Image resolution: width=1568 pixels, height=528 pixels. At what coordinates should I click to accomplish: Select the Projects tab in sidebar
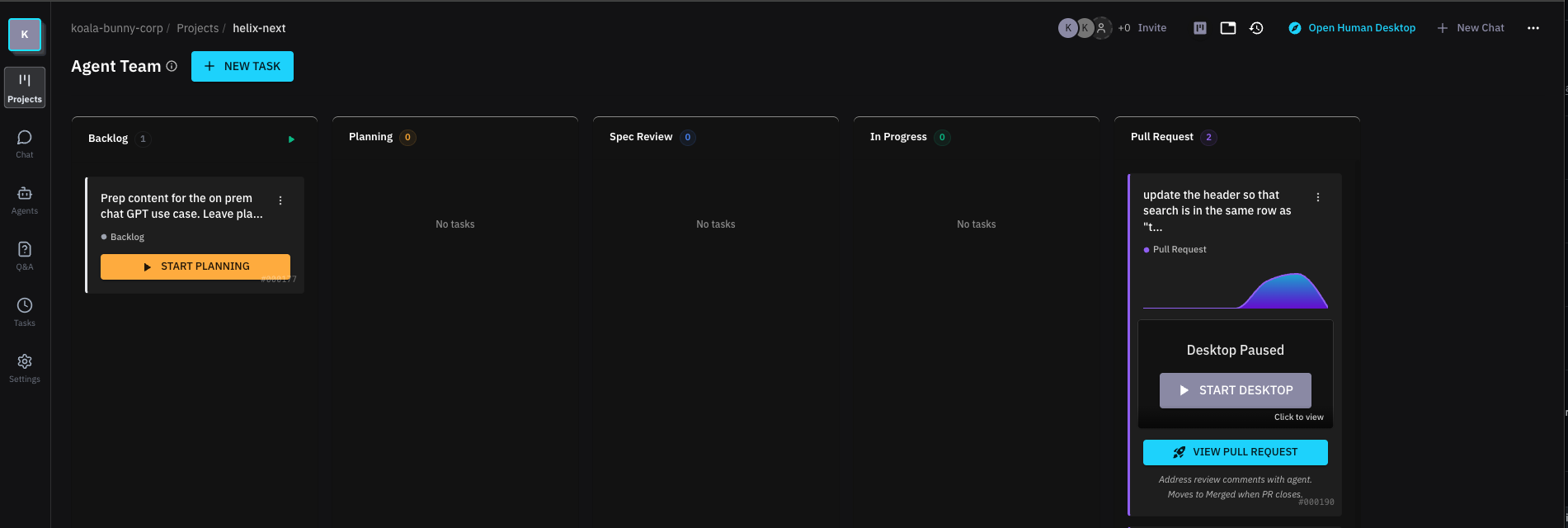pyautogui.click(x=25, y=87)
